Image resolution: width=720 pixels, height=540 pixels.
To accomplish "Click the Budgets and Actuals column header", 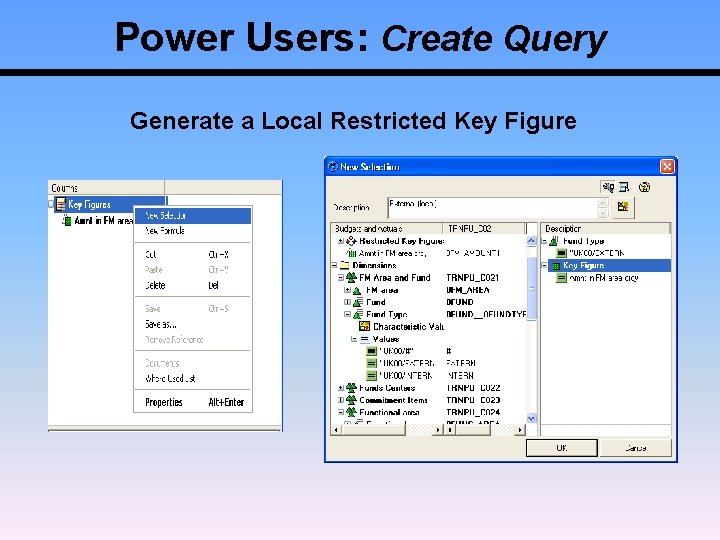I will (x=387, y=229).
